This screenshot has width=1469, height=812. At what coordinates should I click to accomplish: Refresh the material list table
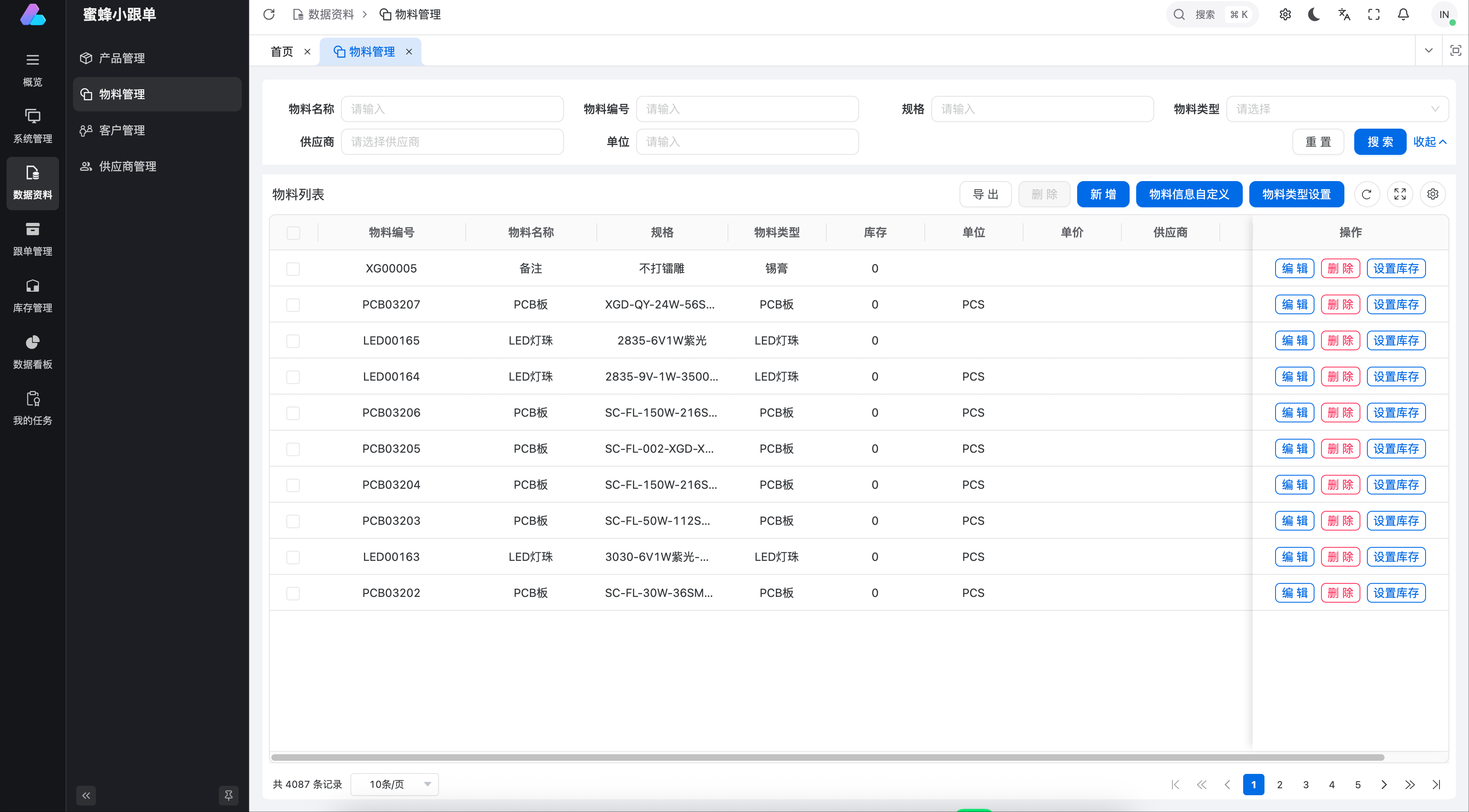[1367, 194]
